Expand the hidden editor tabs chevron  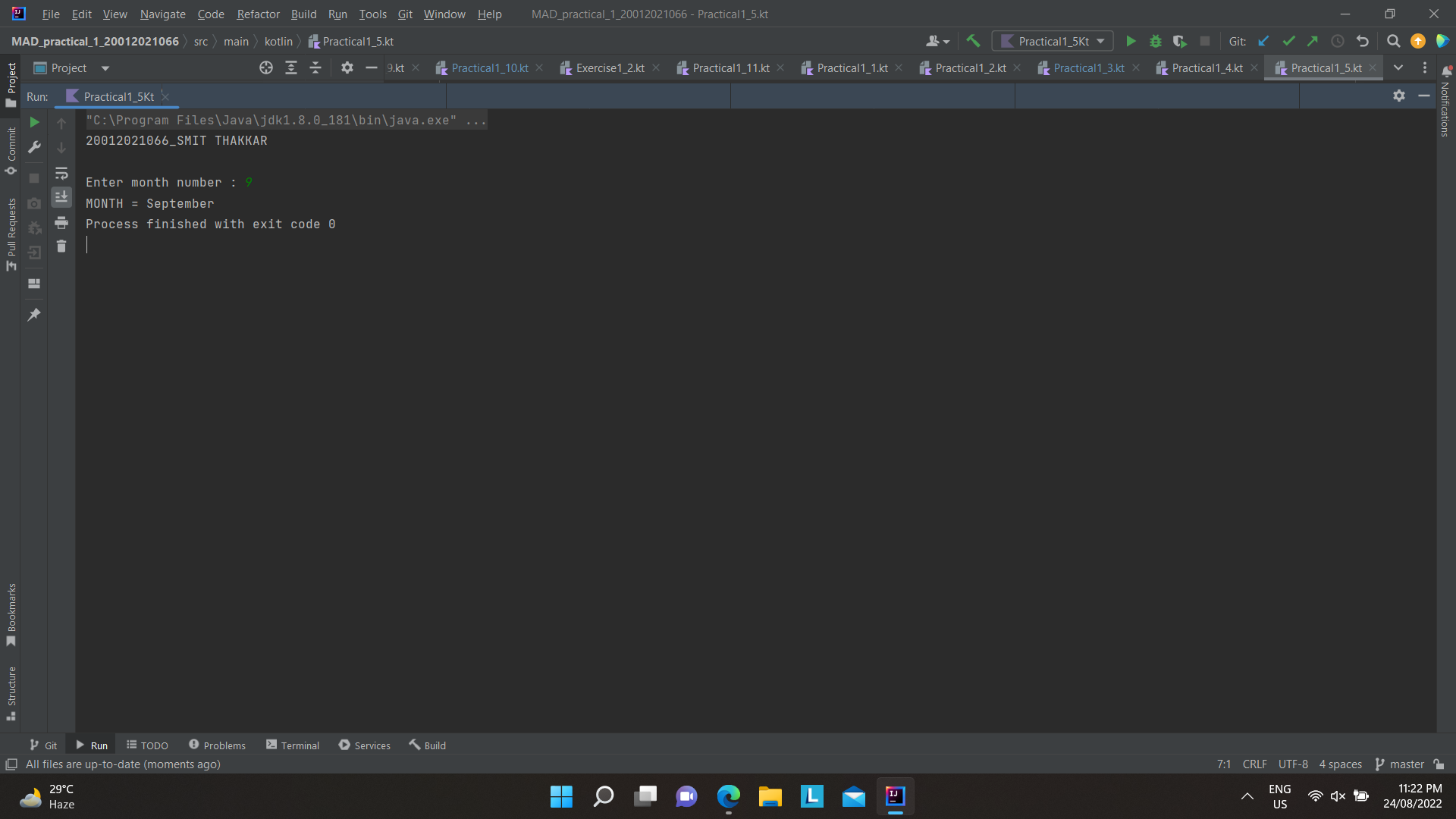[x=1398, y=67]
